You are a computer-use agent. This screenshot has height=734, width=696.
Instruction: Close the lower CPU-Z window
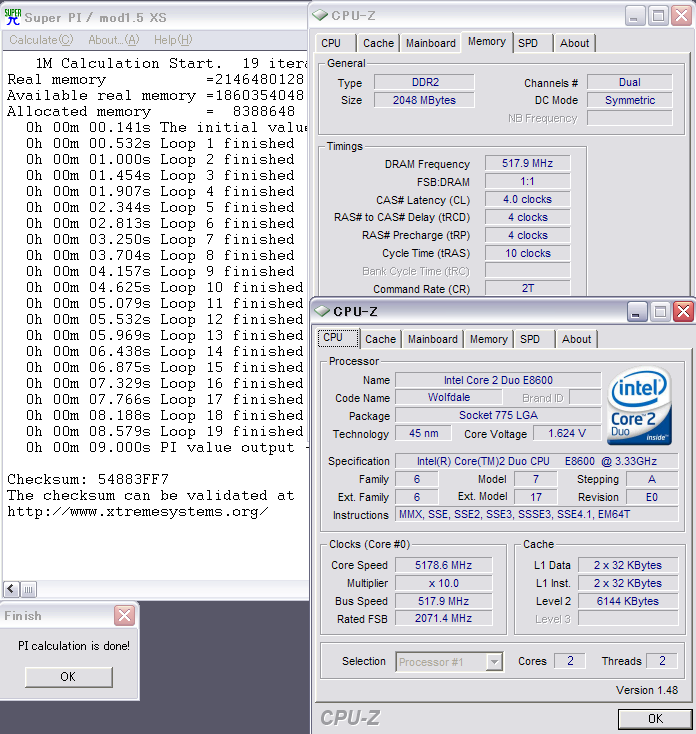683,311
